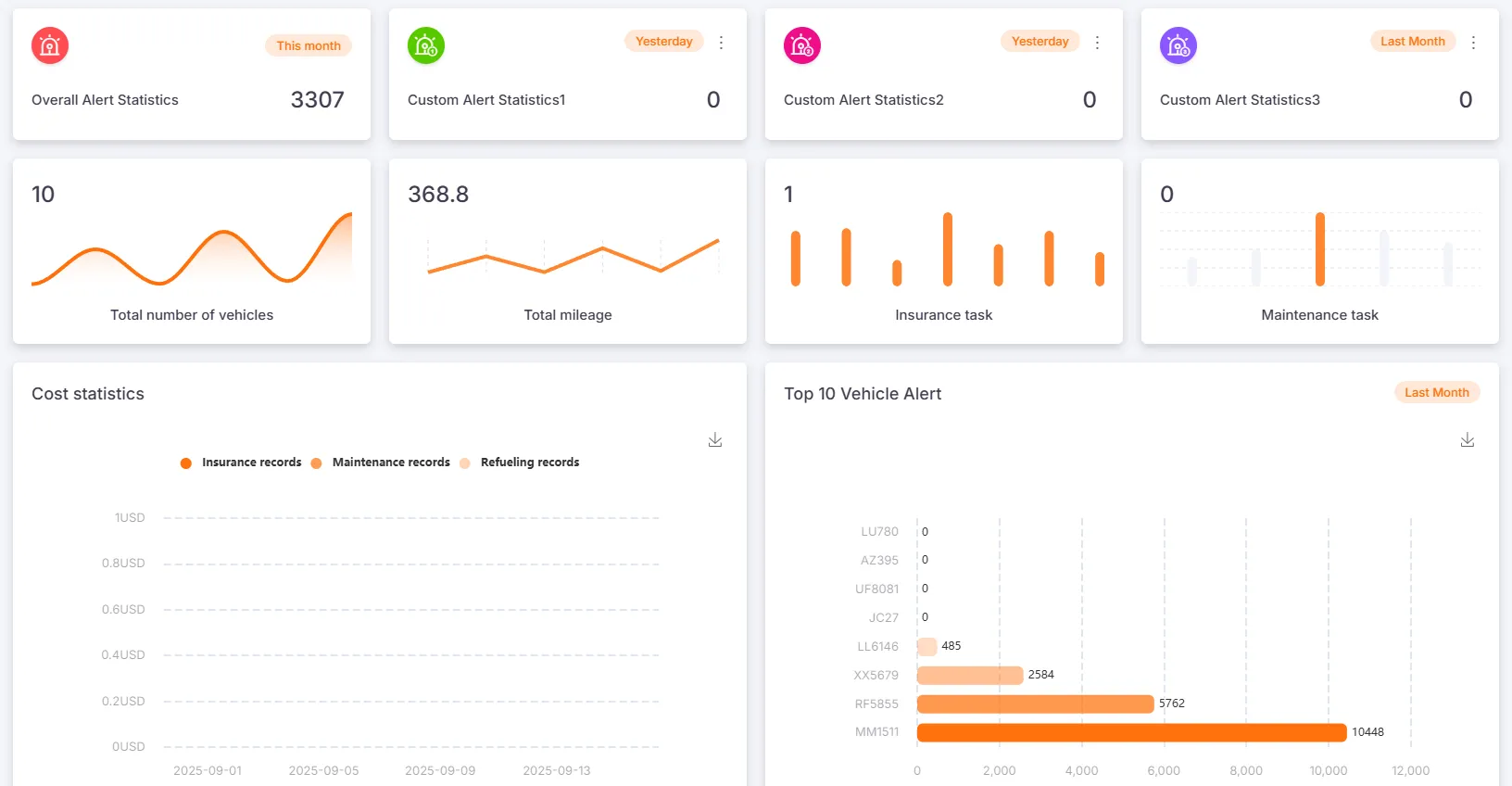The image size is (1512, 786).
Task: Open the Total number of vehicles card
Action: pos(192,251)
